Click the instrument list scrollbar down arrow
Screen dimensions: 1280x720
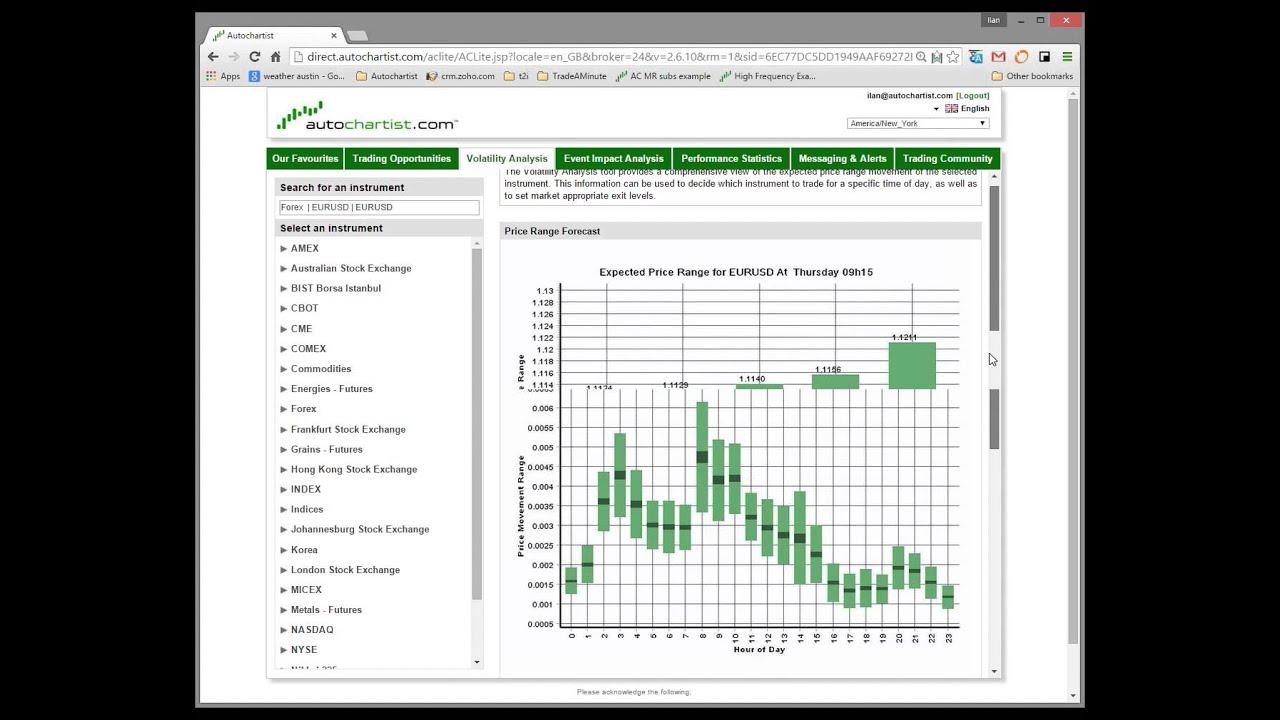point(476,662)
